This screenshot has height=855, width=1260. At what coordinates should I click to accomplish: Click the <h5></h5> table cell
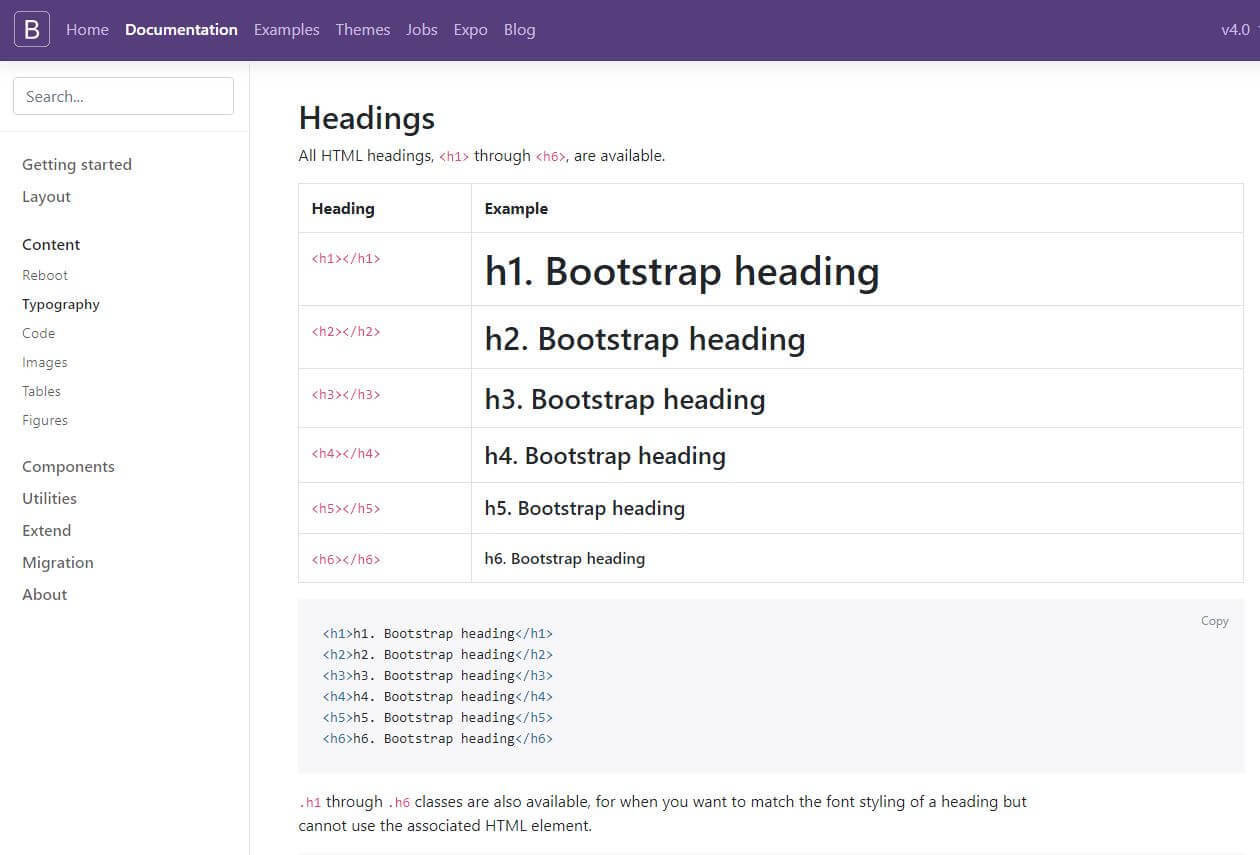point(385,508)
